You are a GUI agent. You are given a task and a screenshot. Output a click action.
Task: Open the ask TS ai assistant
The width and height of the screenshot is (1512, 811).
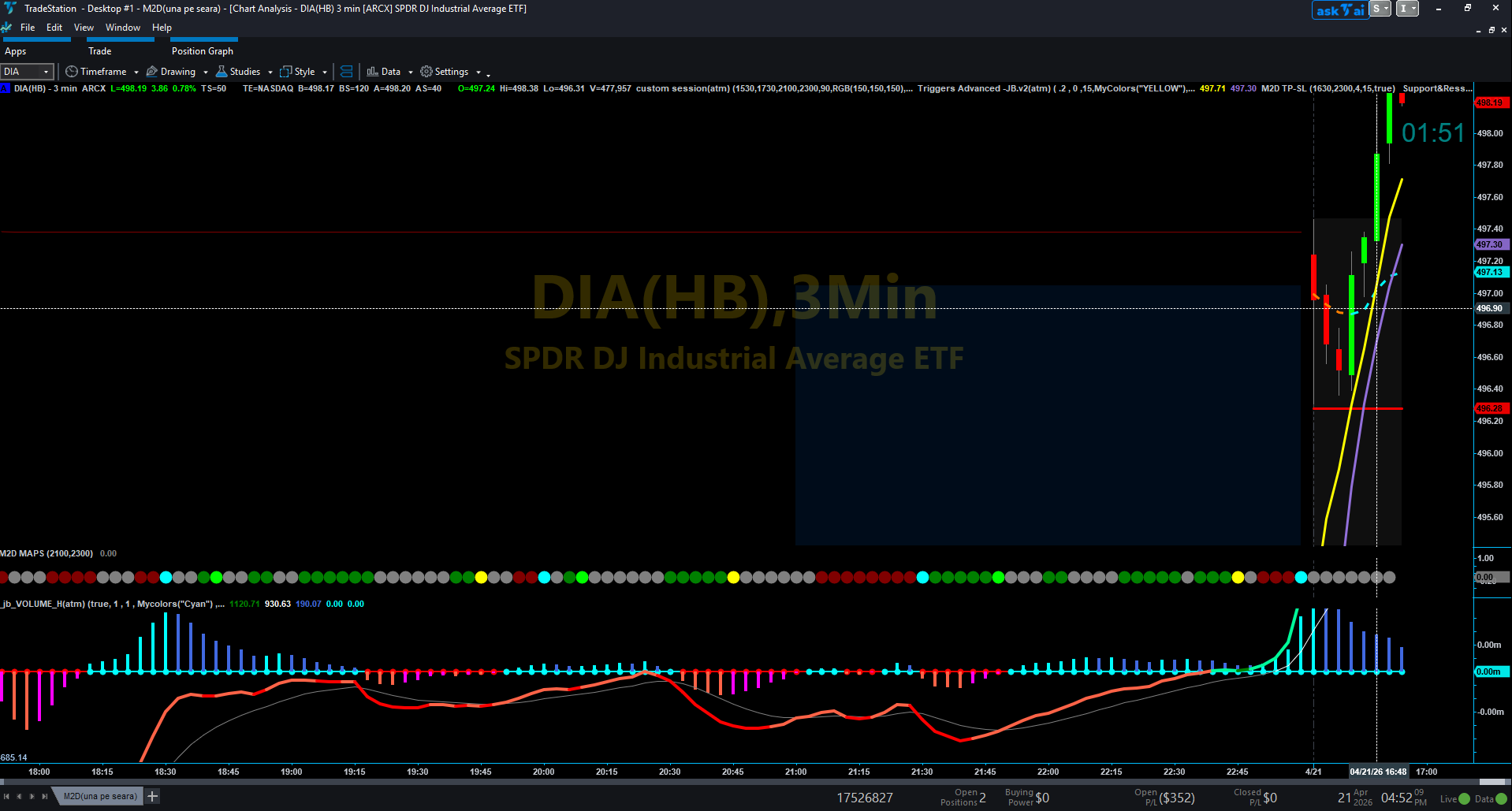pyautogui.click(x=1340, y=9)
